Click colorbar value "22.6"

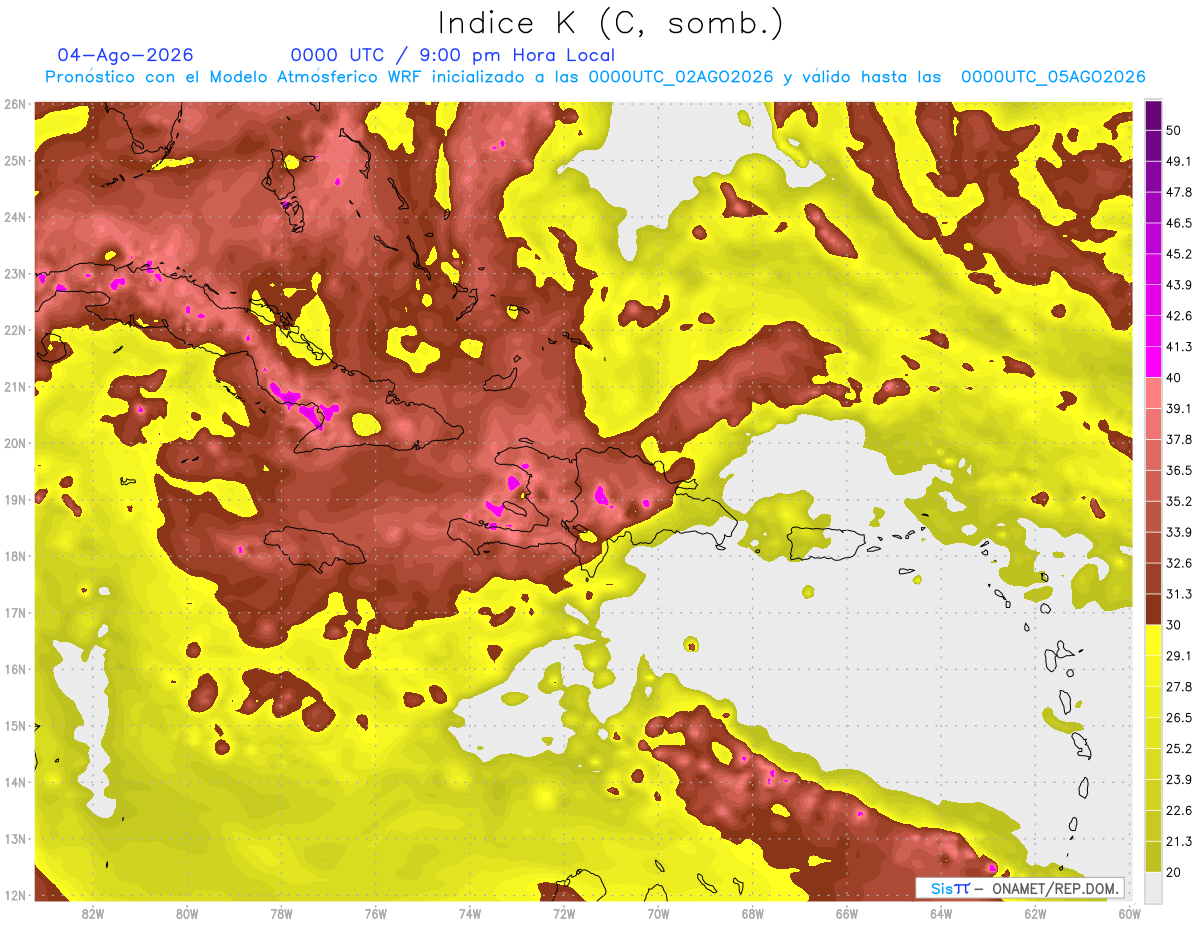[x=1179, y=811]
